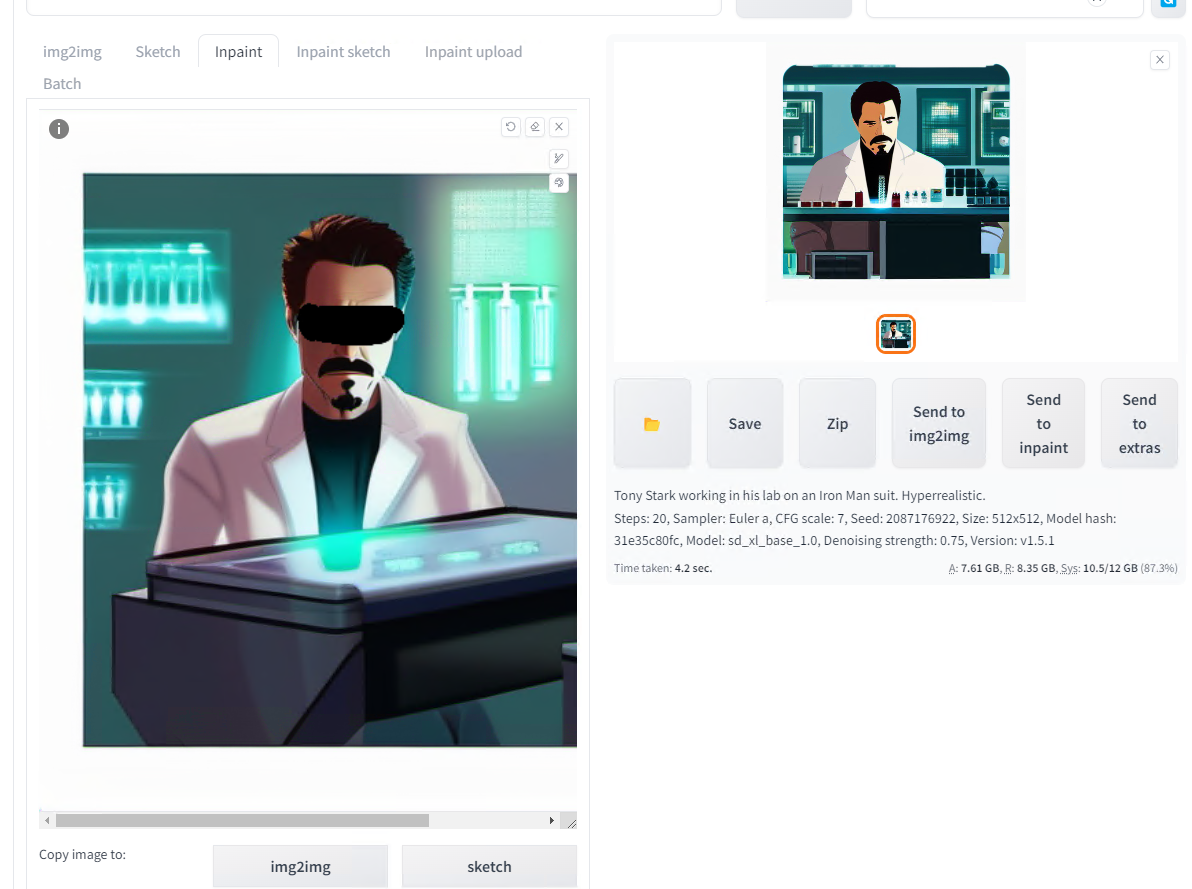Open the color palette icon on canvas
The height and width of the screenshot is (889, 1192).
[559, 183]
